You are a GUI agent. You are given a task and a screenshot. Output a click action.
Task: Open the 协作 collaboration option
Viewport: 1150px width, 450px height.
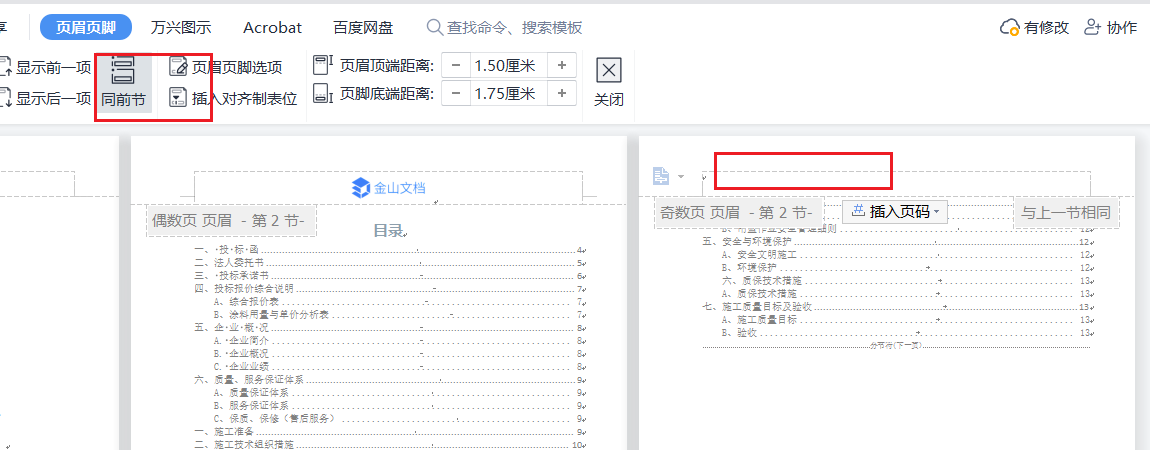point(1111,27)
